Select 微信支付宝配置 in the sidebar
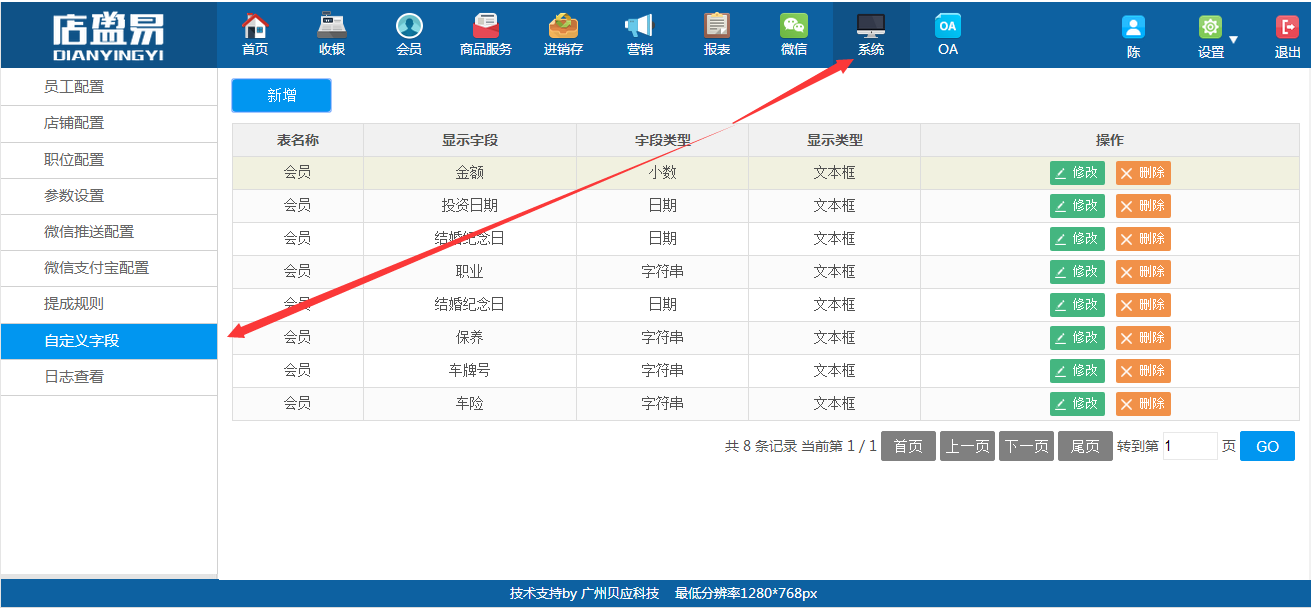The height and width of the screenshot is (608, 1311). tap(109, 268)
